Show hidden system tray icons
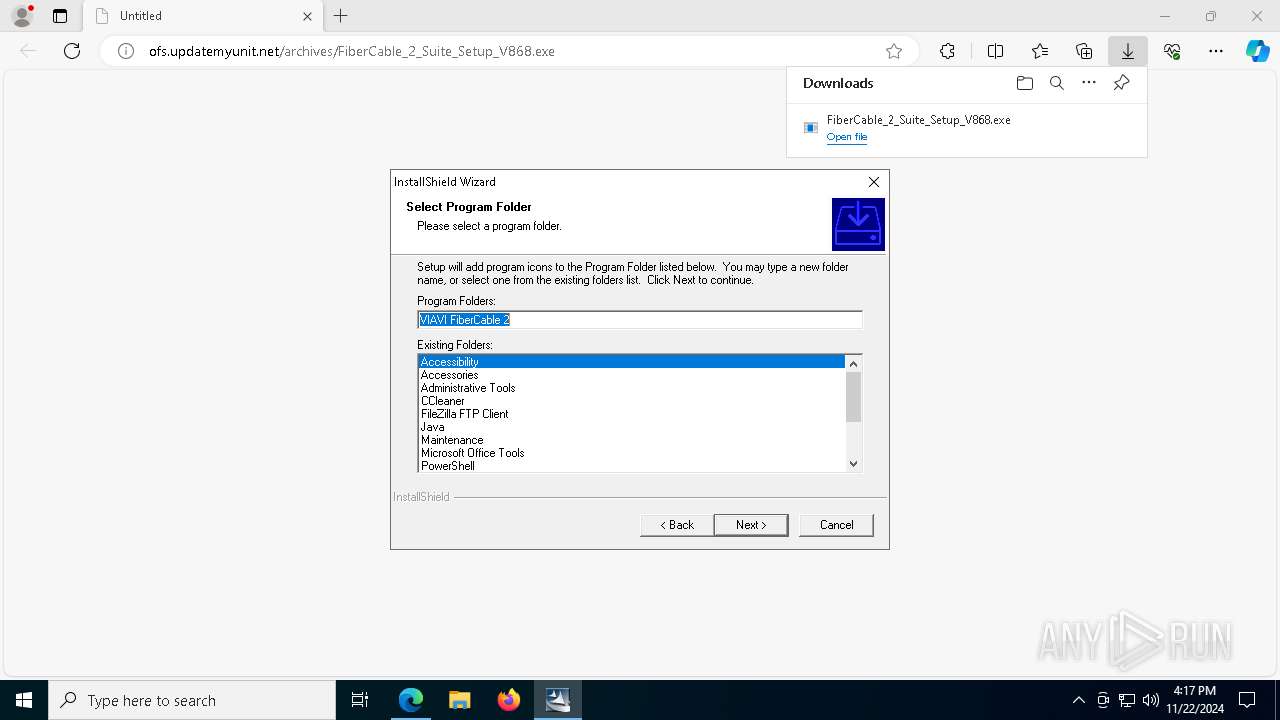This screenshot has height=720, width=1280. (1078, 700)
